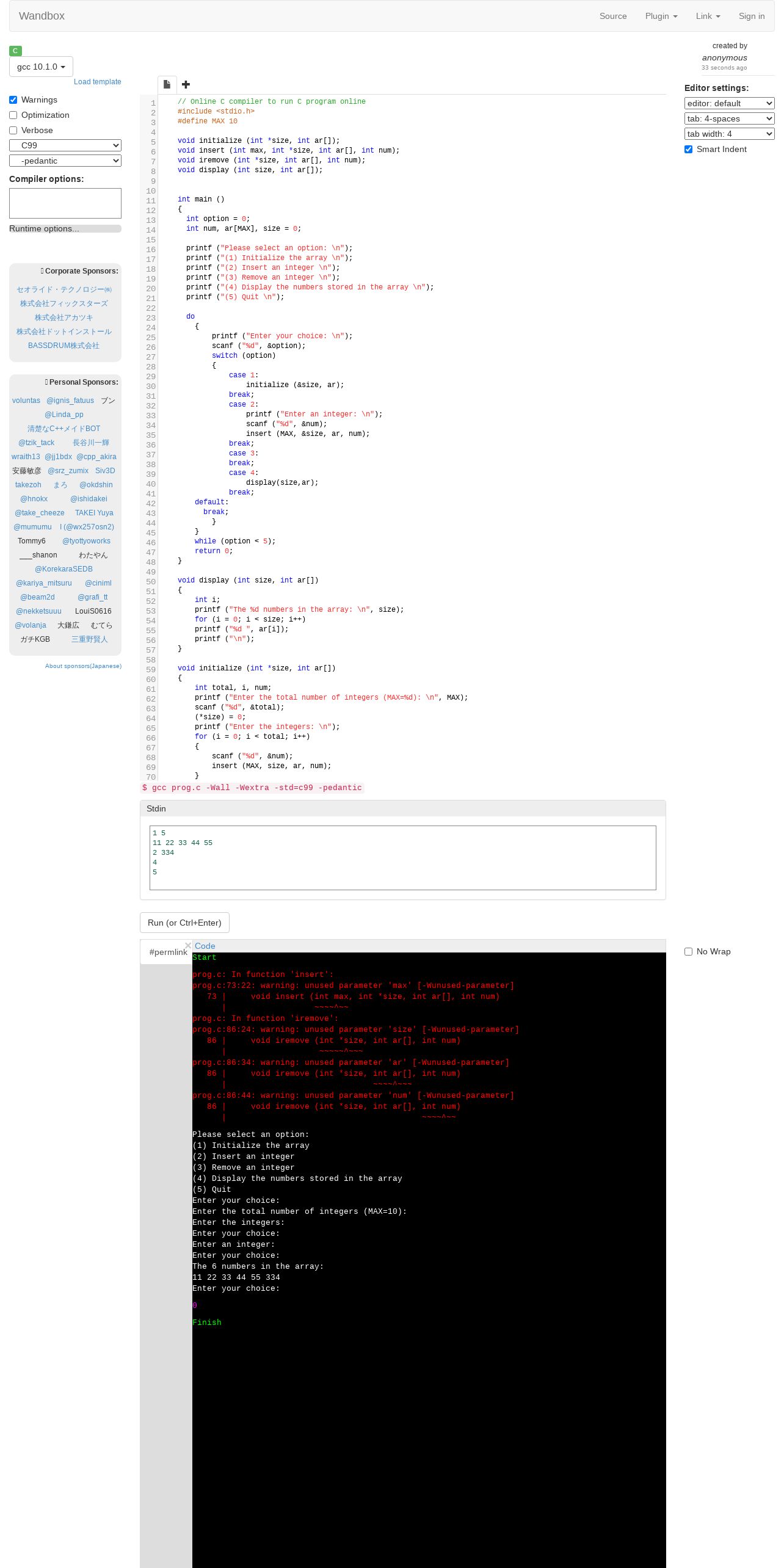Open sponsor link @Linda_pp

64,415
